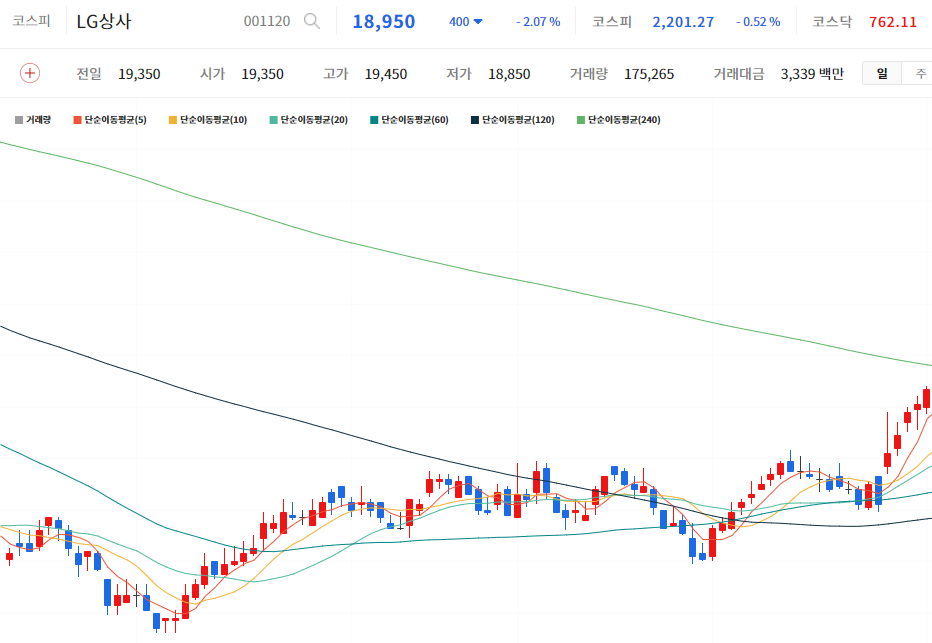Image resolution: width=932 pixels, height=643 pixels.
Task: Click the 거래대금 value 3,339 백만
Action: tap(812, 74)
